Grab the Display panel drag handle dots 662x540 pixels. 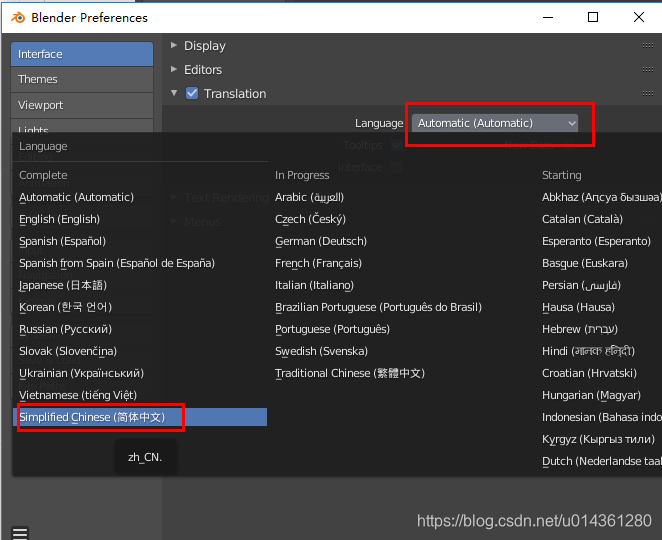(x=648, y=46)
